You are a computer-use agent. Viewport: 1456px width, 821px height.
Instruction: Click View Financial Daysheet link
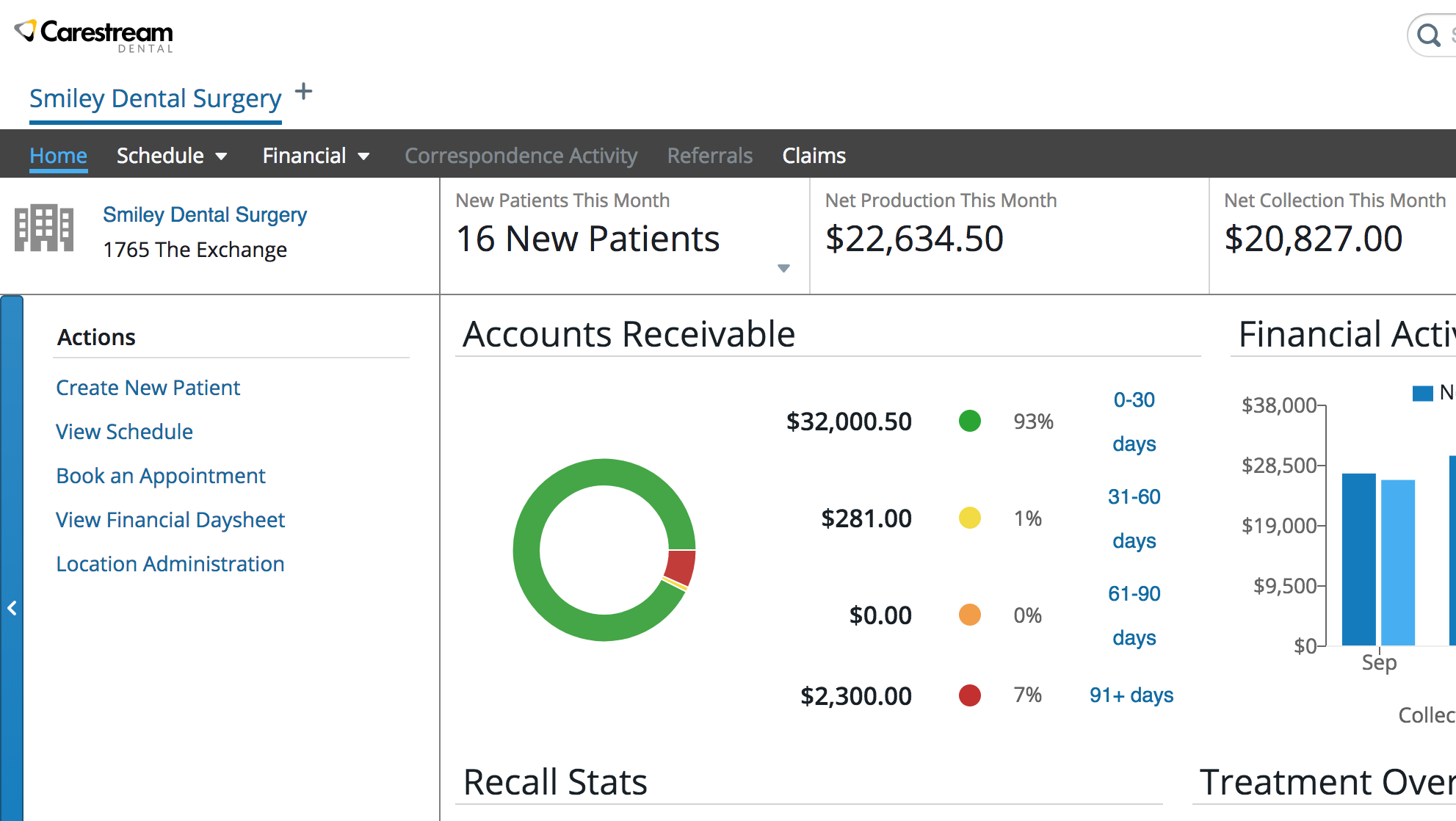[170, 520]
